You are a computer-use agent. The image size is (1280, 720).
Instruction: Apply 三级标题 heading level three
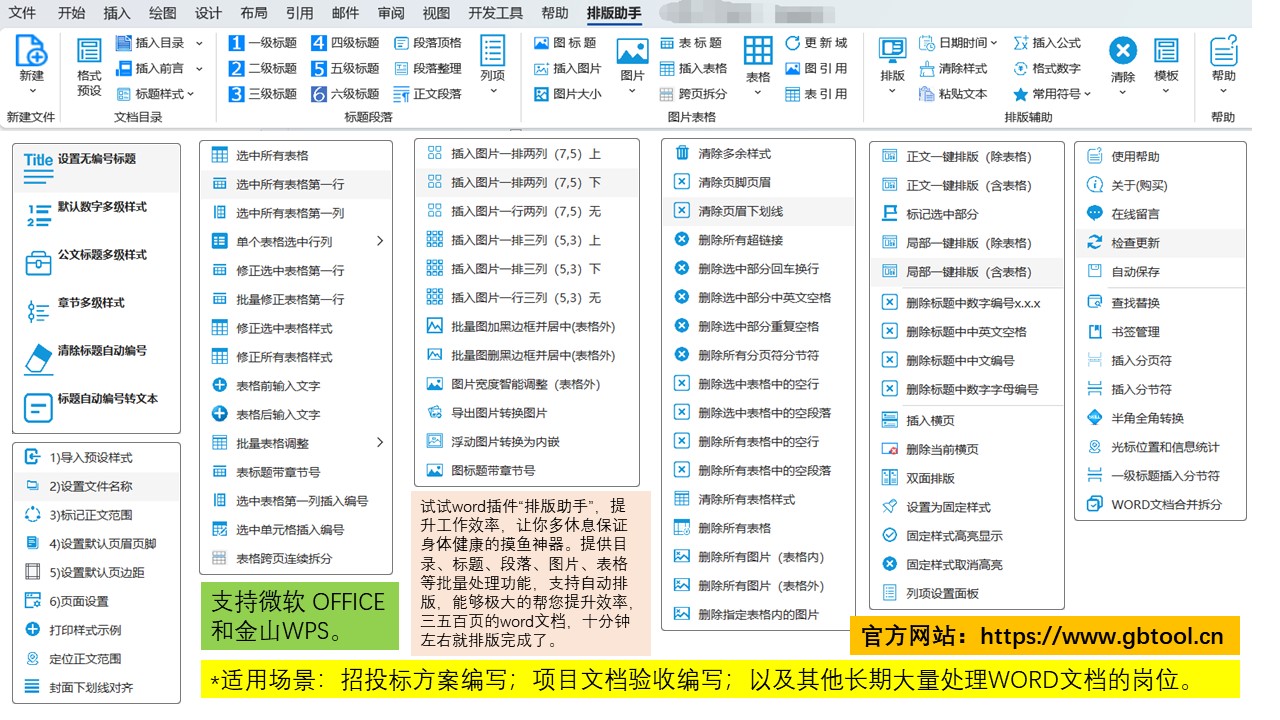262,95
